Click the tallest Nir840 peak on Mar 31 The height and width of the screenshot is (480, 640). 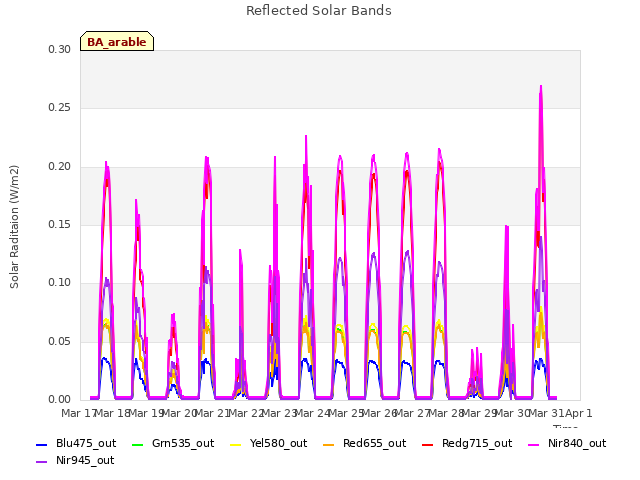click(541, 86)
